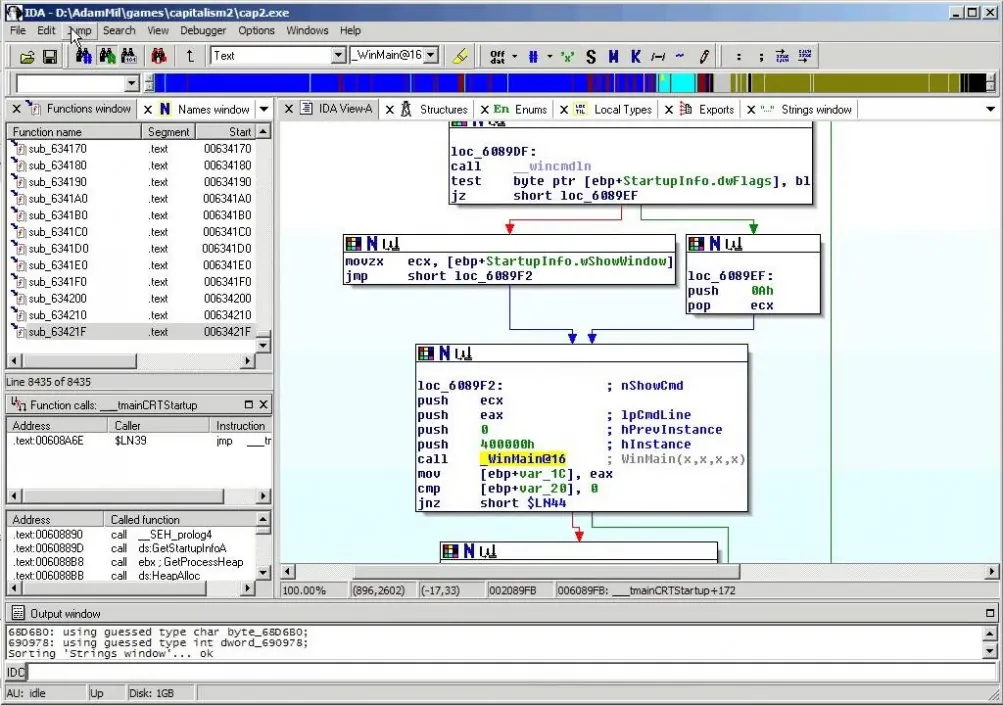Click the 'S' string conversion icon
Viewport: 1003px width, 705px height.
(x=590, y=57)
